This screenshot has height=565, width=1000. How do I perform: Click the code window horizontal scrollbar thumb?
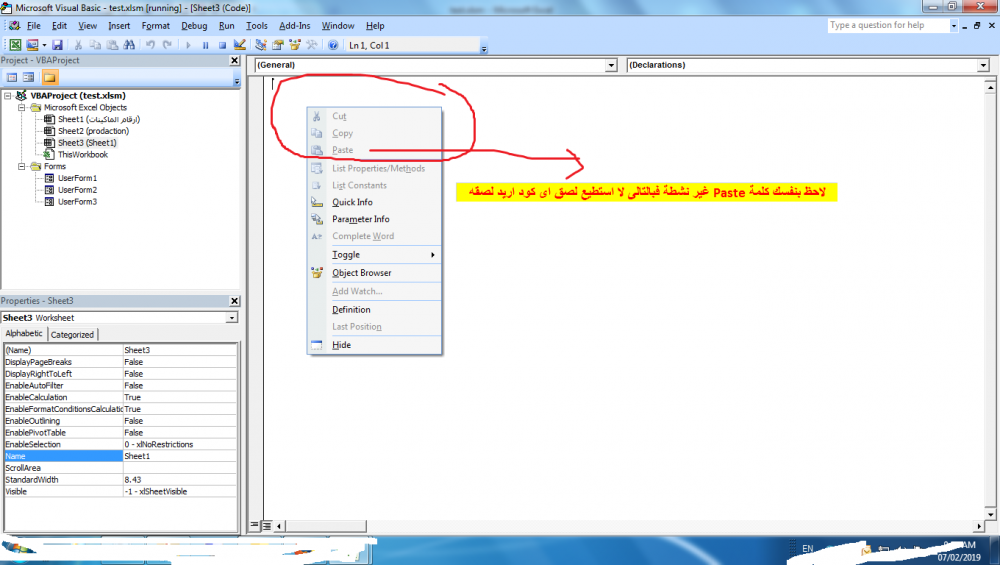(326, 526)
